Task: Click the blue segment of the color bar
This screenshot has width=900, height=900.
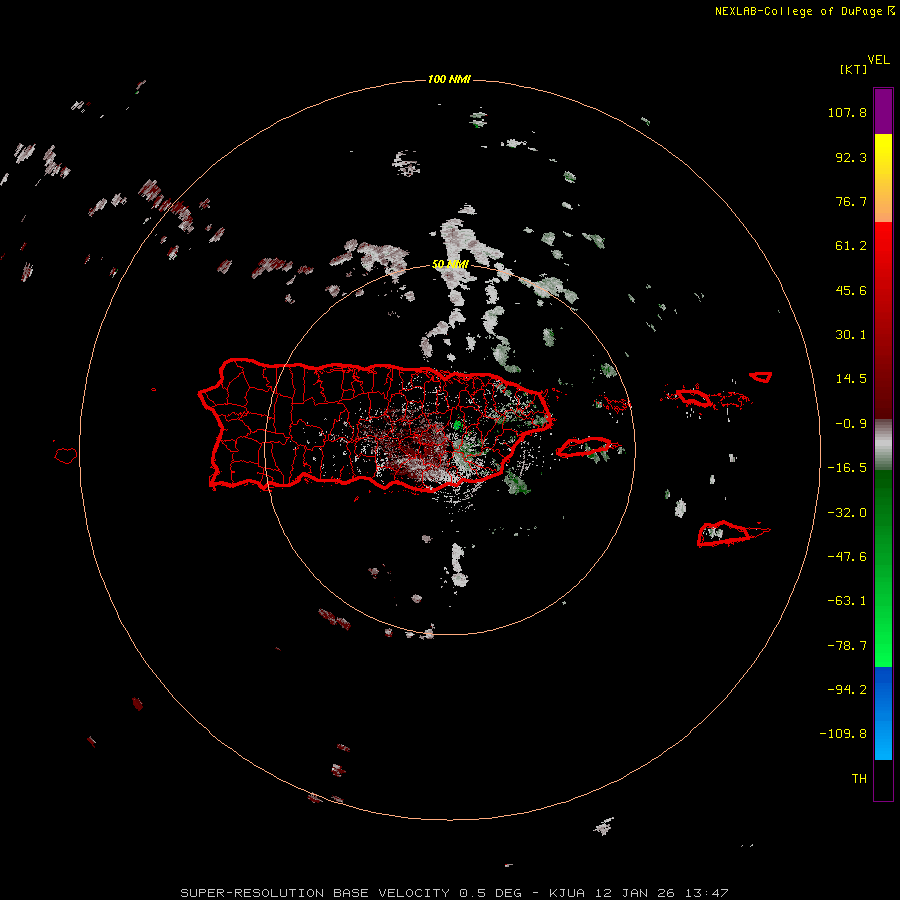Action: (x=883, y=713)
